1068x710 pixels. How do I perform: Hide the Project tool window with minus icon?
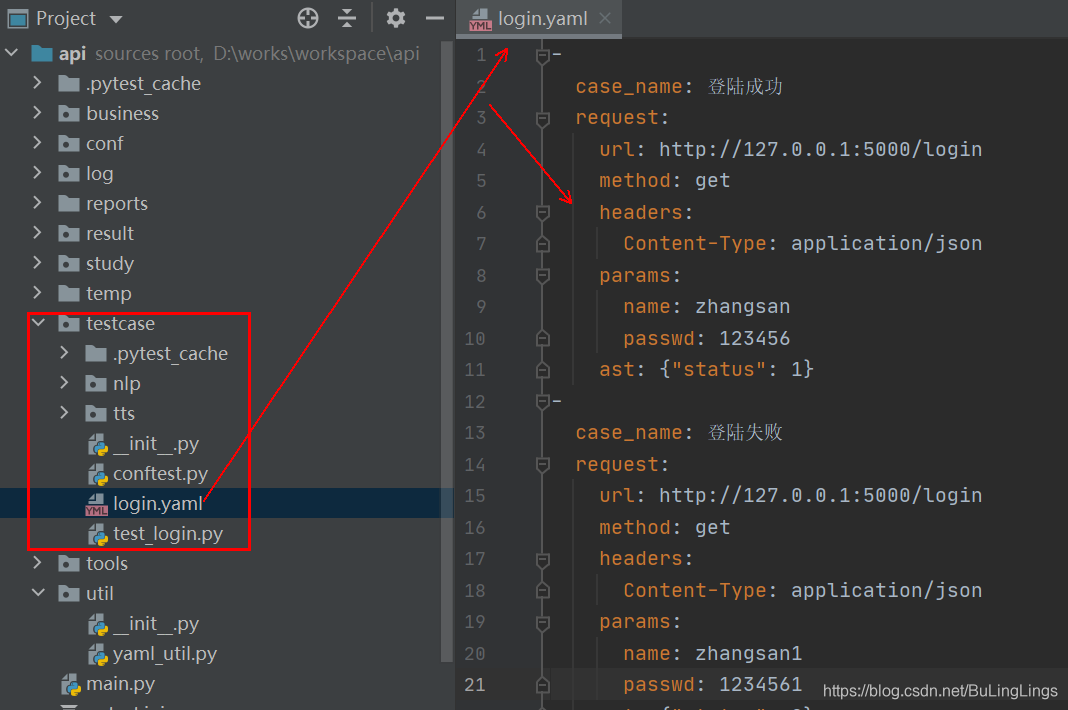[x=435, y=18]
